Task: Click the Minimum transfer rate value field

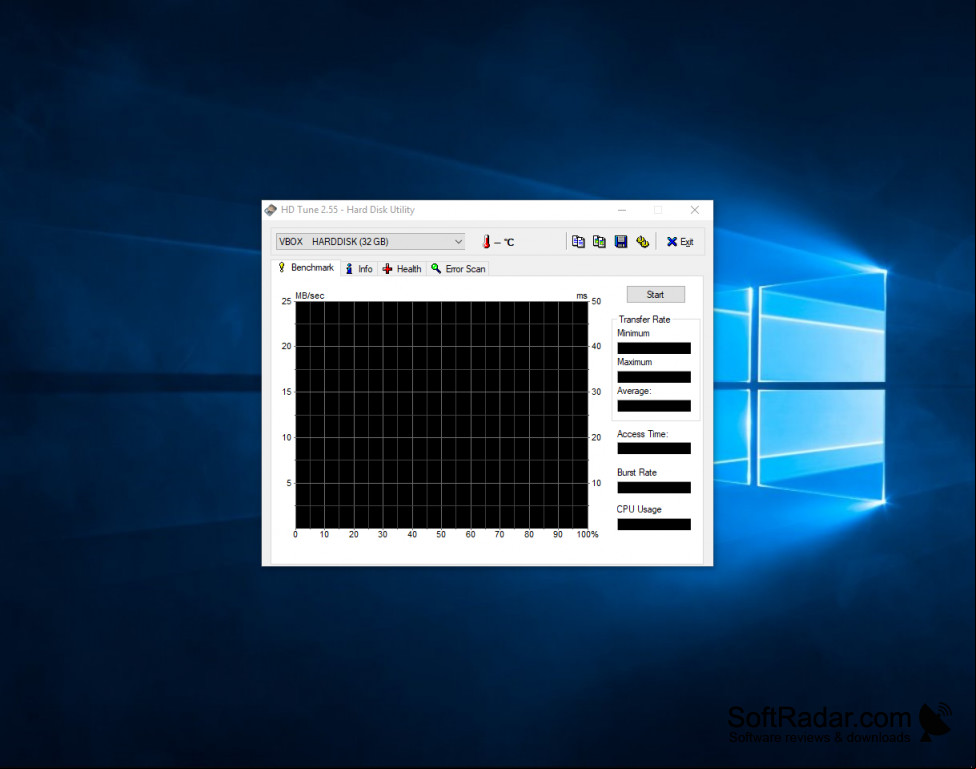Action: [654, 348]
